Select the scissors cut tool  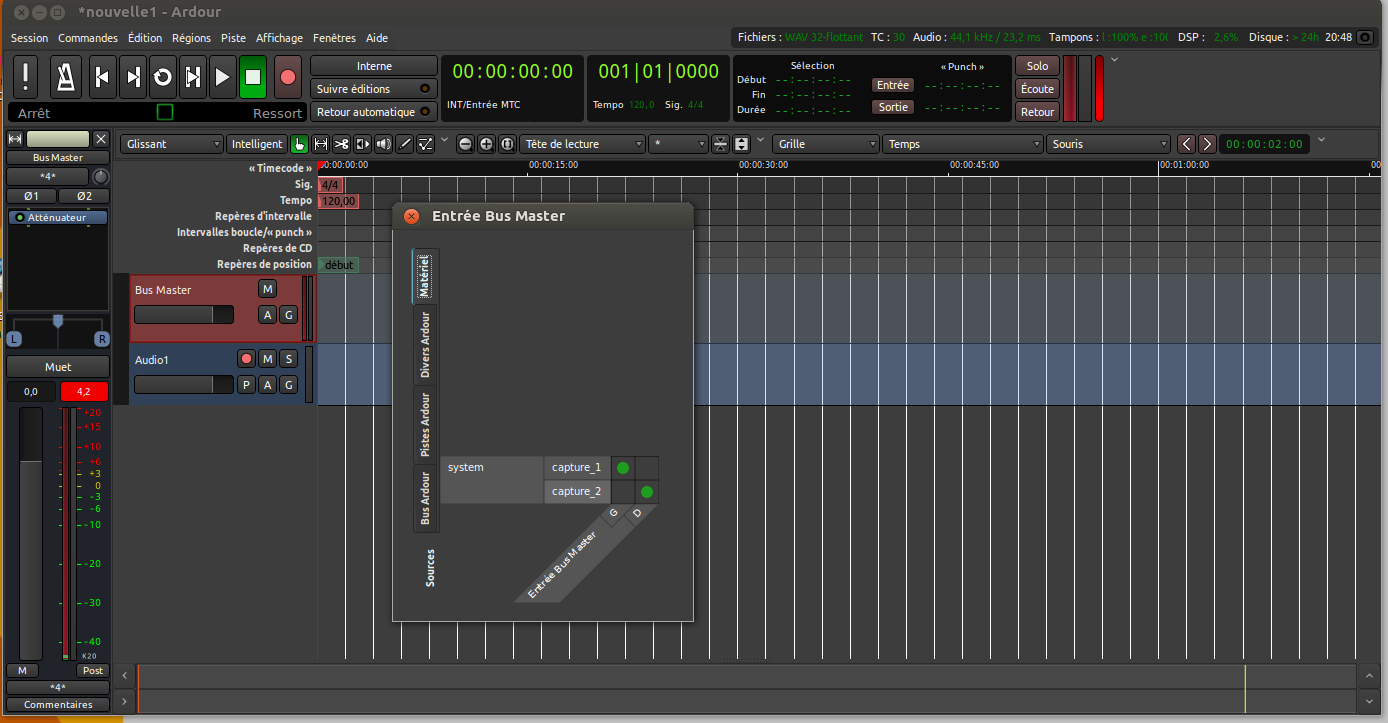342,144
